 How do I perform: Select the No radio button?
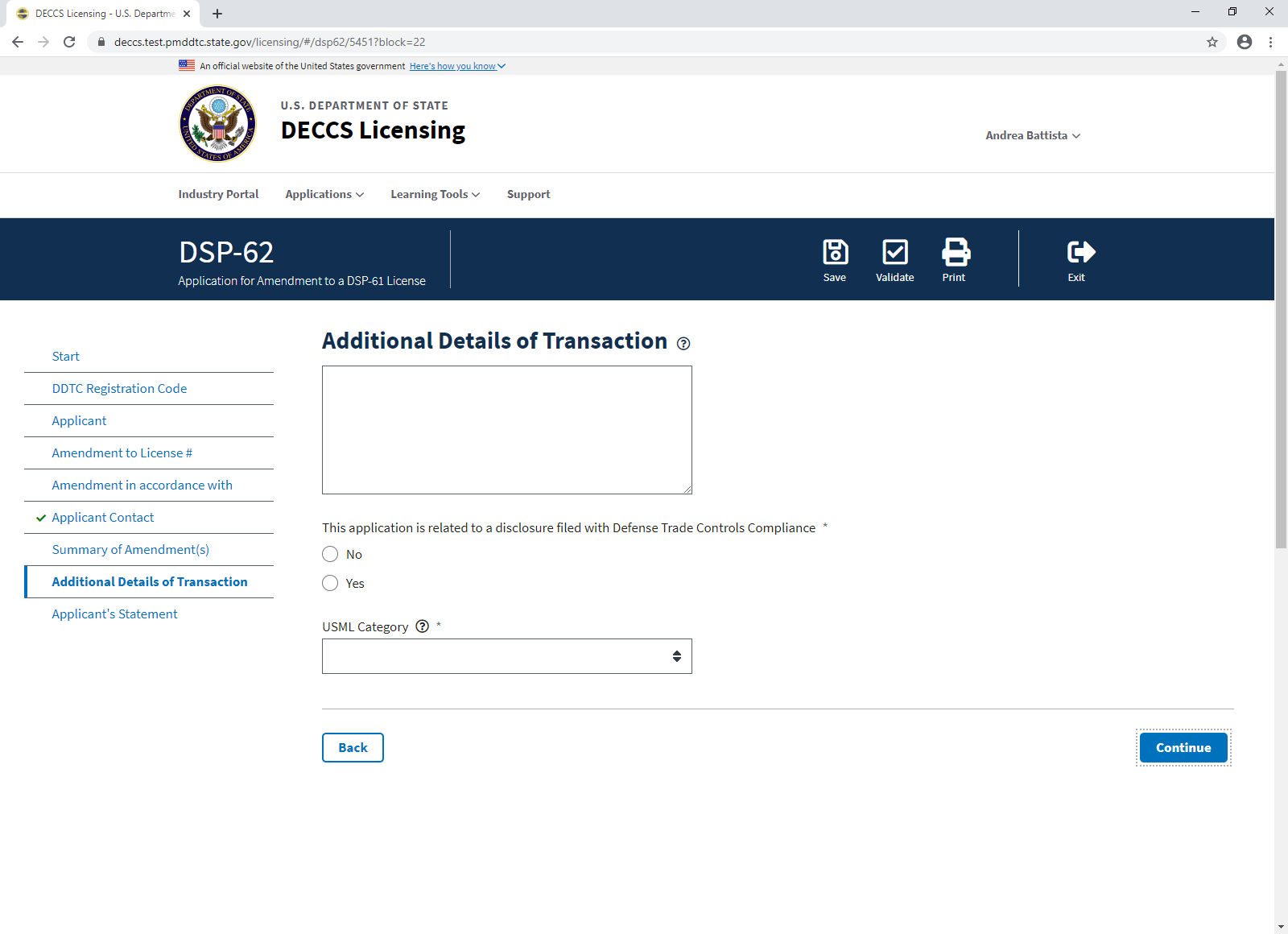point(330,554)
